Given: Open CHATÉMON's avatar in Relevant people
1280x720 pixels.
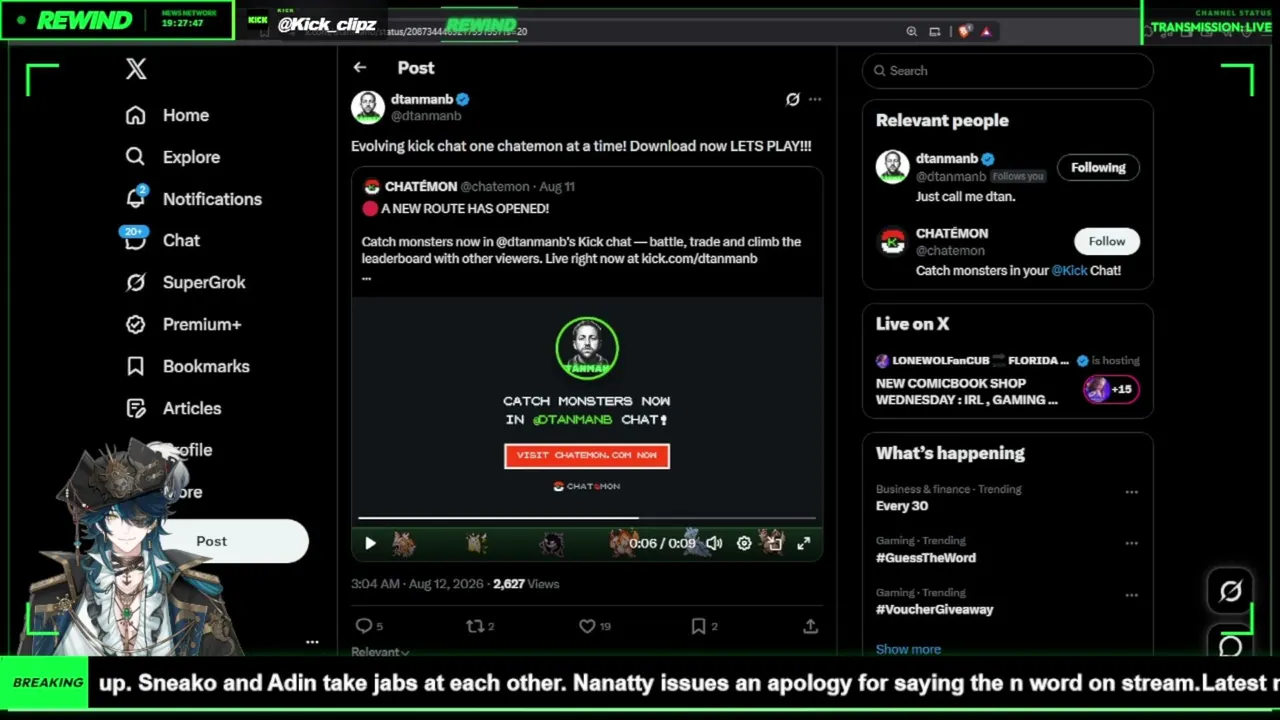Looking at the screenshot, I should [892, 241].
